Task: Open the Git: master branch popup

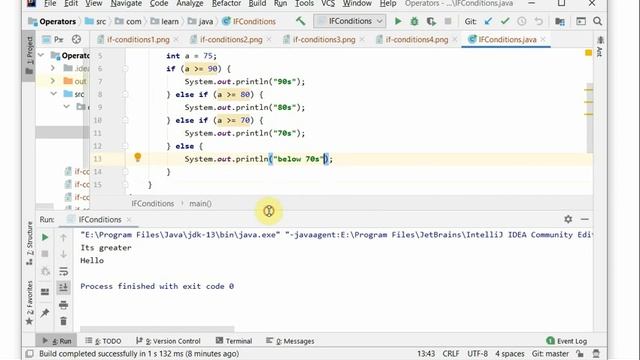Action: click(550, 353)
